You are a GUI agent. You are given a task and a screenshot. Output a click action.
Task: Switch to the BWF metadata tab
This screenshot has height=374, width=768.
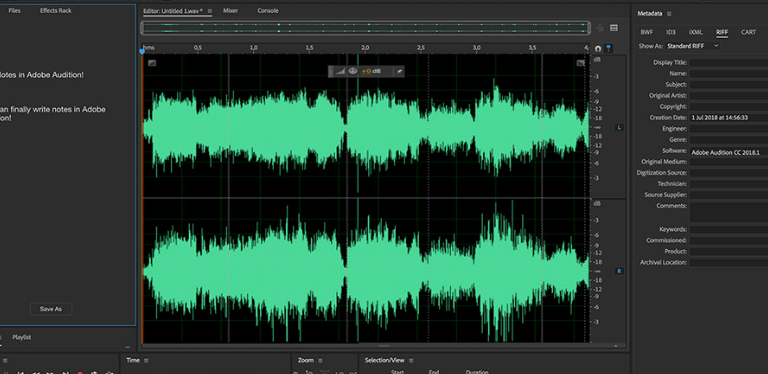pyautogui.click(x=647, y=32)
